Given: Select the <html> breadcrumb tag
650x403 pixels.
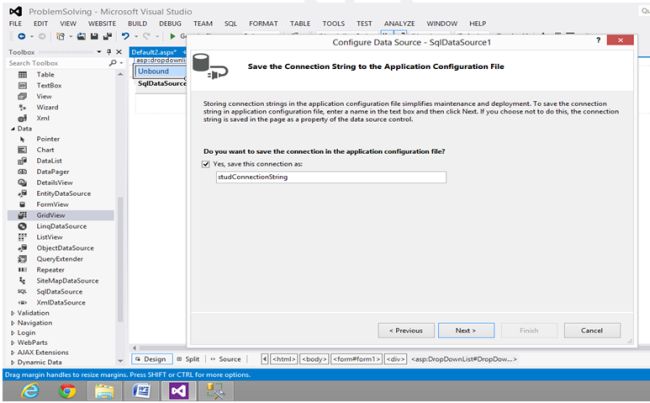Looking at the screenshot, I should click(284, 359).
